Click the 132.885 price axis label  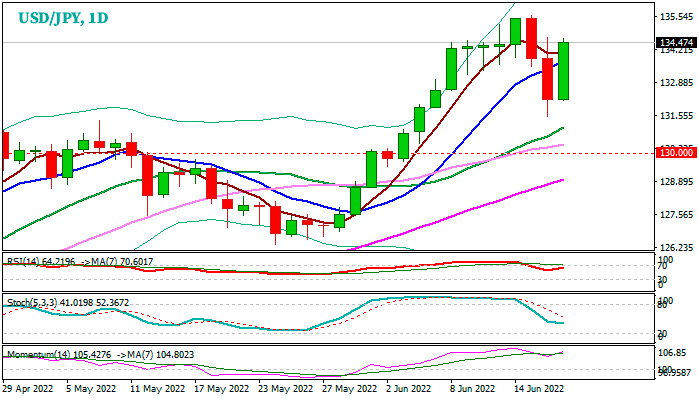[x=677, y=83]
